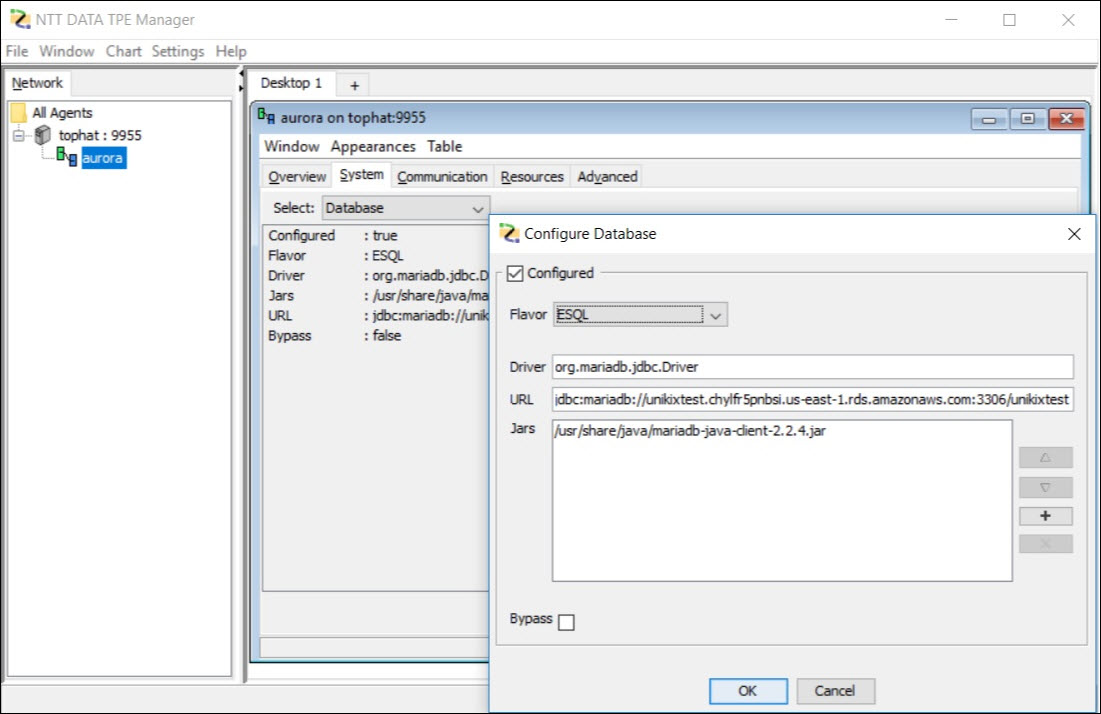Image resolution: width=1101 pixels, height=714 pixels.
Task: Select the tophat : 9955 tree item
Action: coord(100,135)
